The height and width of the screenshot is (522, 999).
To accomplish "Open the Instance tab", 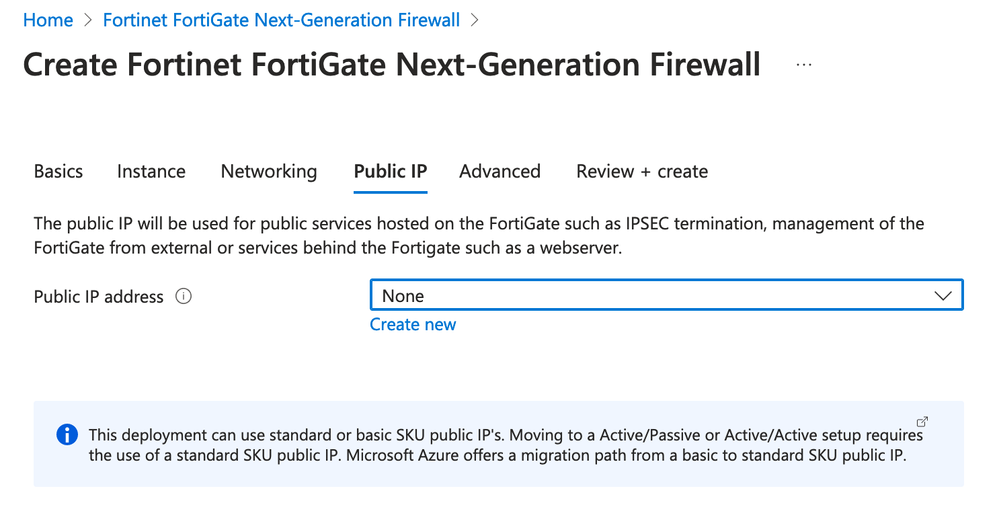I will [151, 171].
